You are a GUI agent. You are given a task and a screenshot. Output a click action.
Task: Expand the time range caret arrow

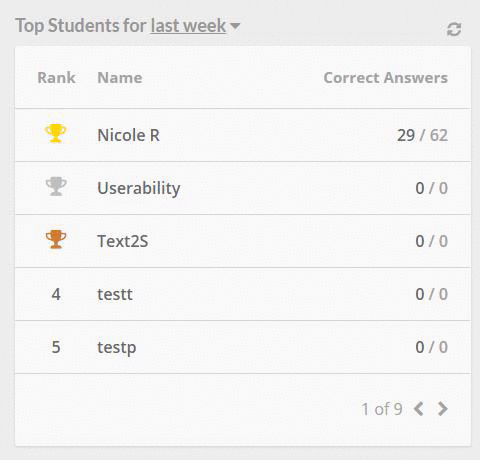tap(235, 26)
